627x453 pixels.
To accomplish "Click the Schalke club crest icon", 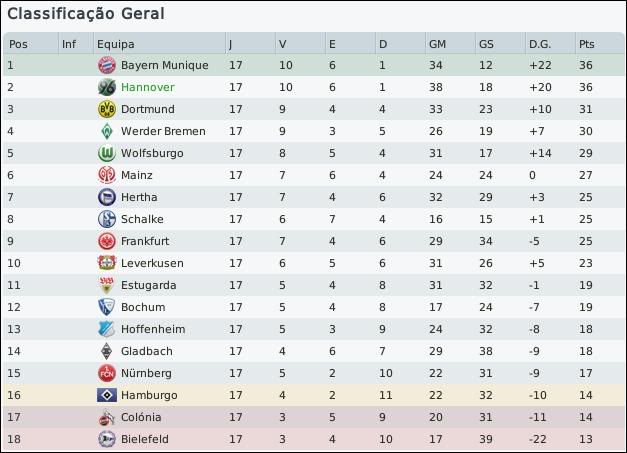I will click(106, 219).
